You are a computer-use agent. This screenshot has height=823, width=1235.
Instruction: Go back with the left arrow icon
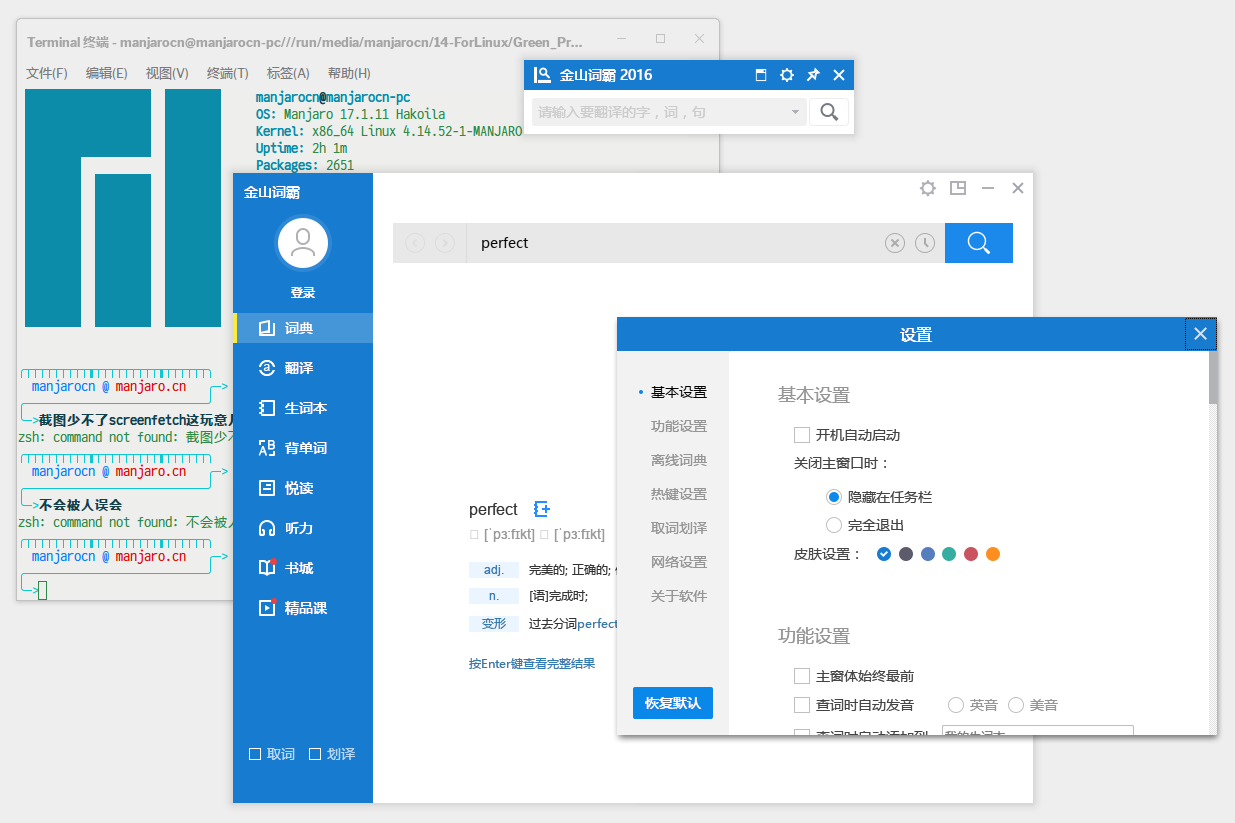[415, 243]
